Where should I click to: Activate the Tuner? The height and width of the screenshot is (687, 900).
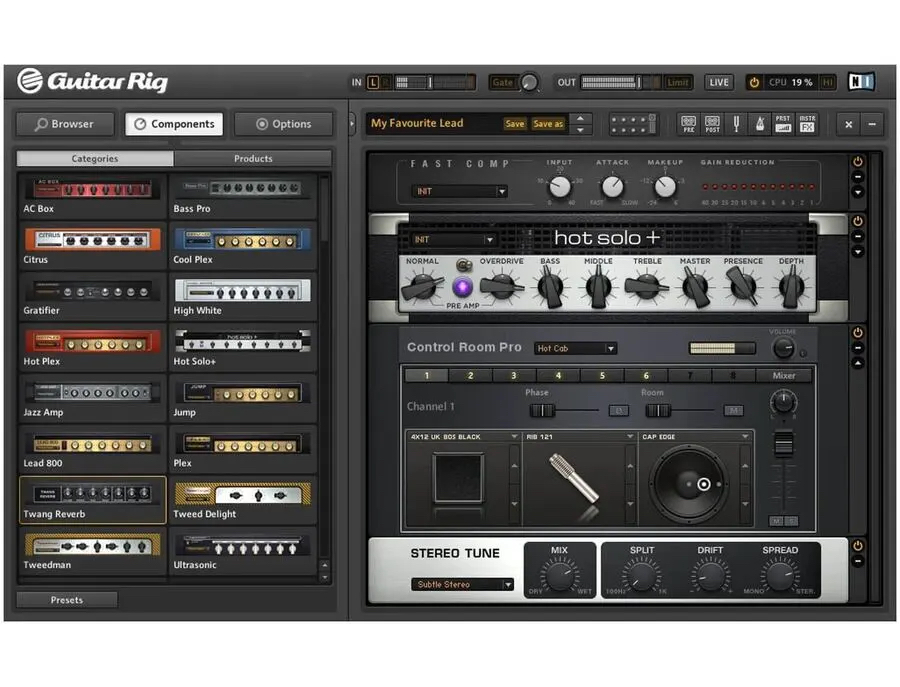click(x=736, y=122)
